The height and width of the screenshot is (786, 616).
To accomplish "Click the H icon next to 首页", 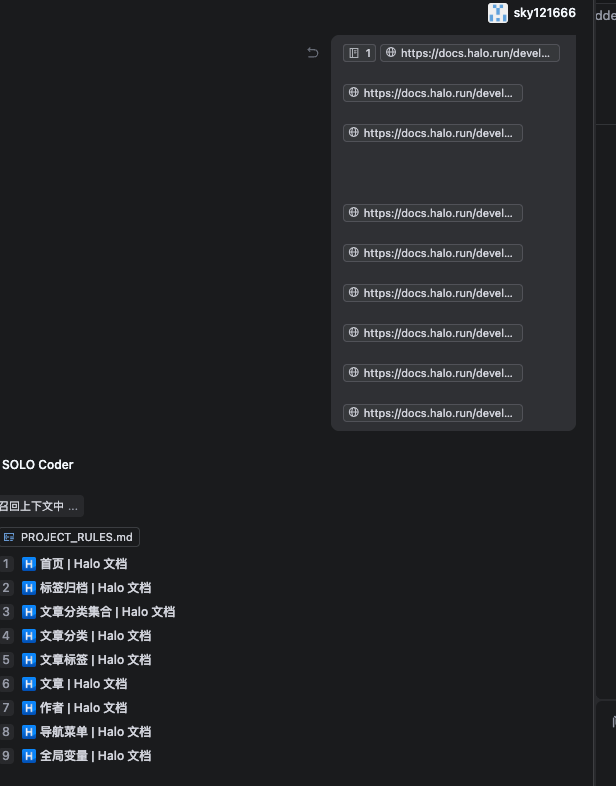I will pos(29,564).
